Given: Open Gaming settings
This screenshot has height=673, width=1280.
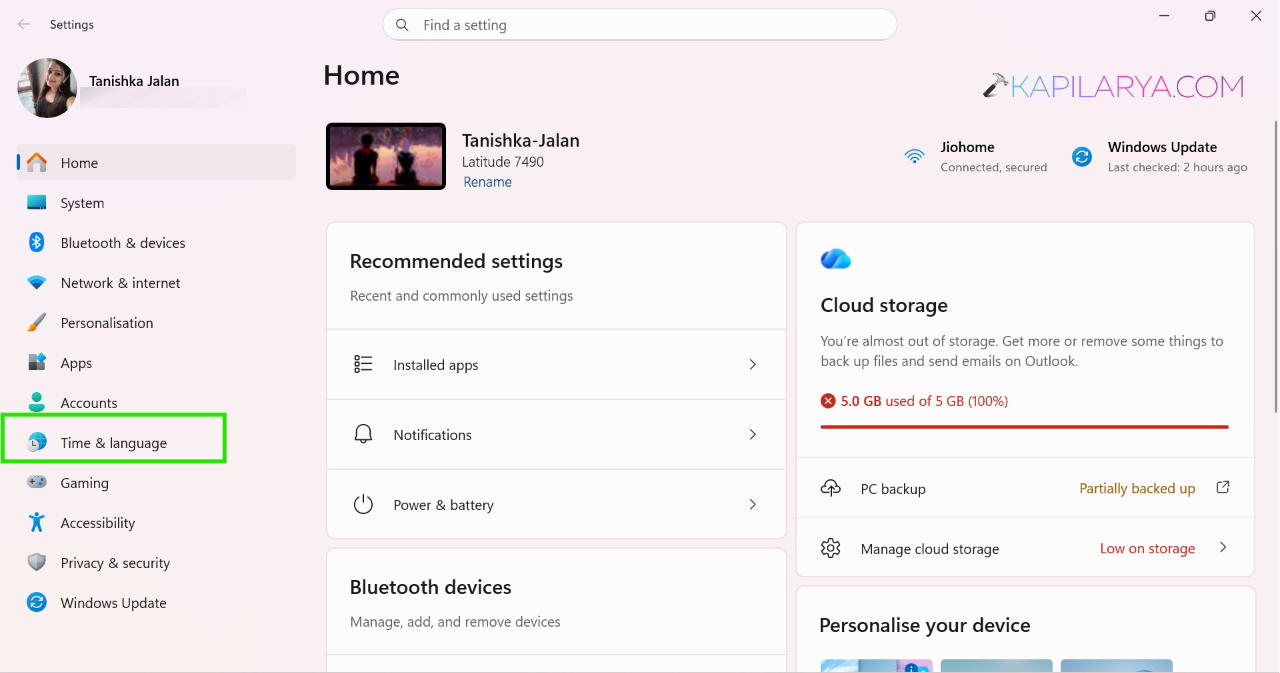Looking at the screenshot, I should tap(156, 482).
